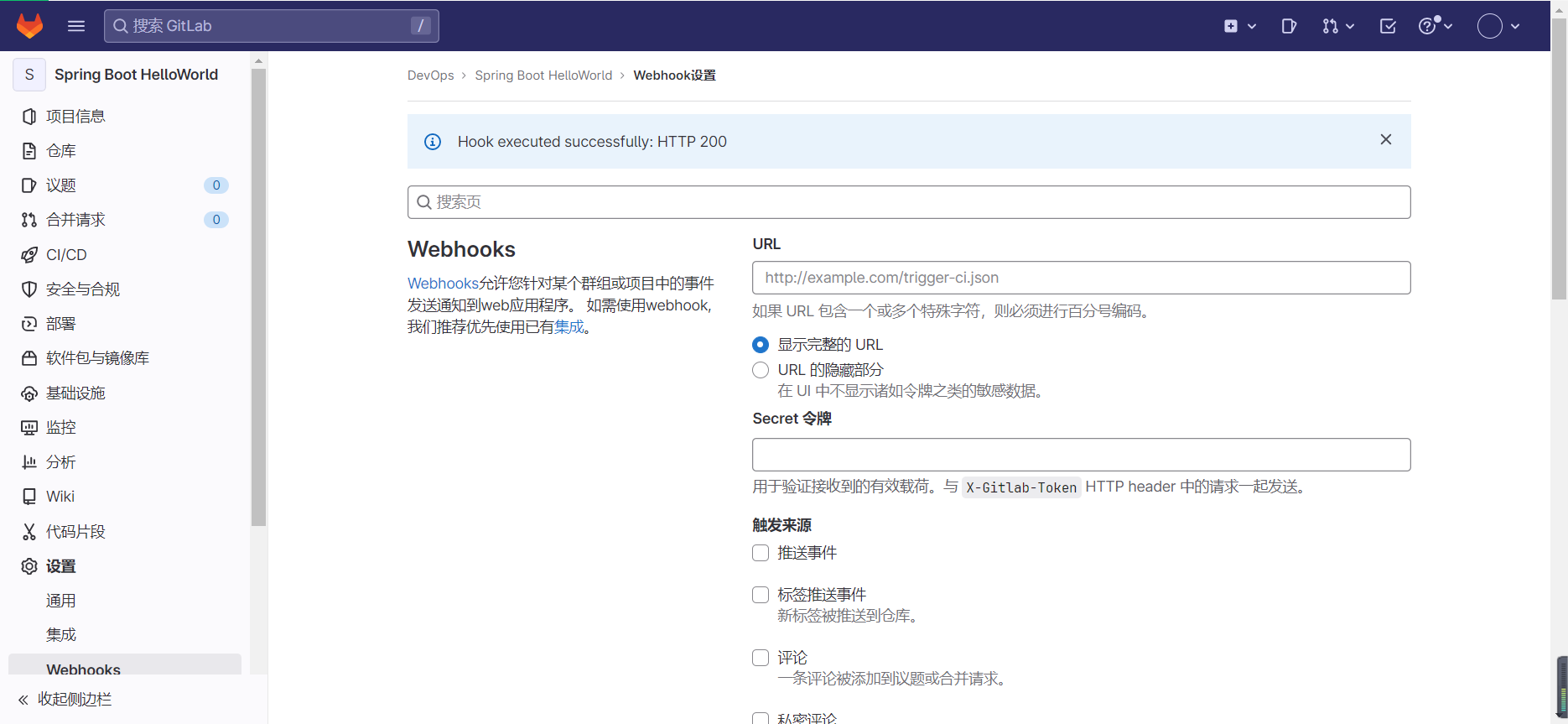Open the 项目信息 sidebar item
This screenshot has height=724, width=1568.
125,117
